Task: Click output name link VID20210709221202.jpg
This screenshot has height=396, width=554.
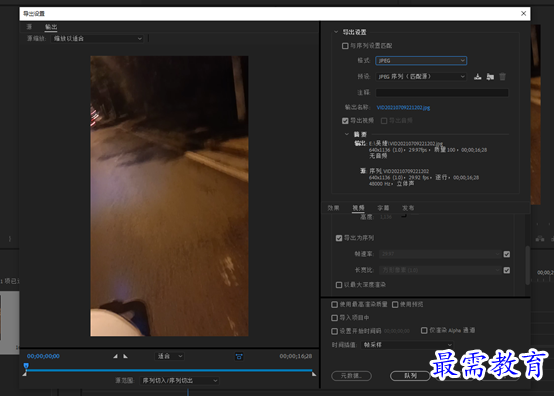Action: coord(403,108)
